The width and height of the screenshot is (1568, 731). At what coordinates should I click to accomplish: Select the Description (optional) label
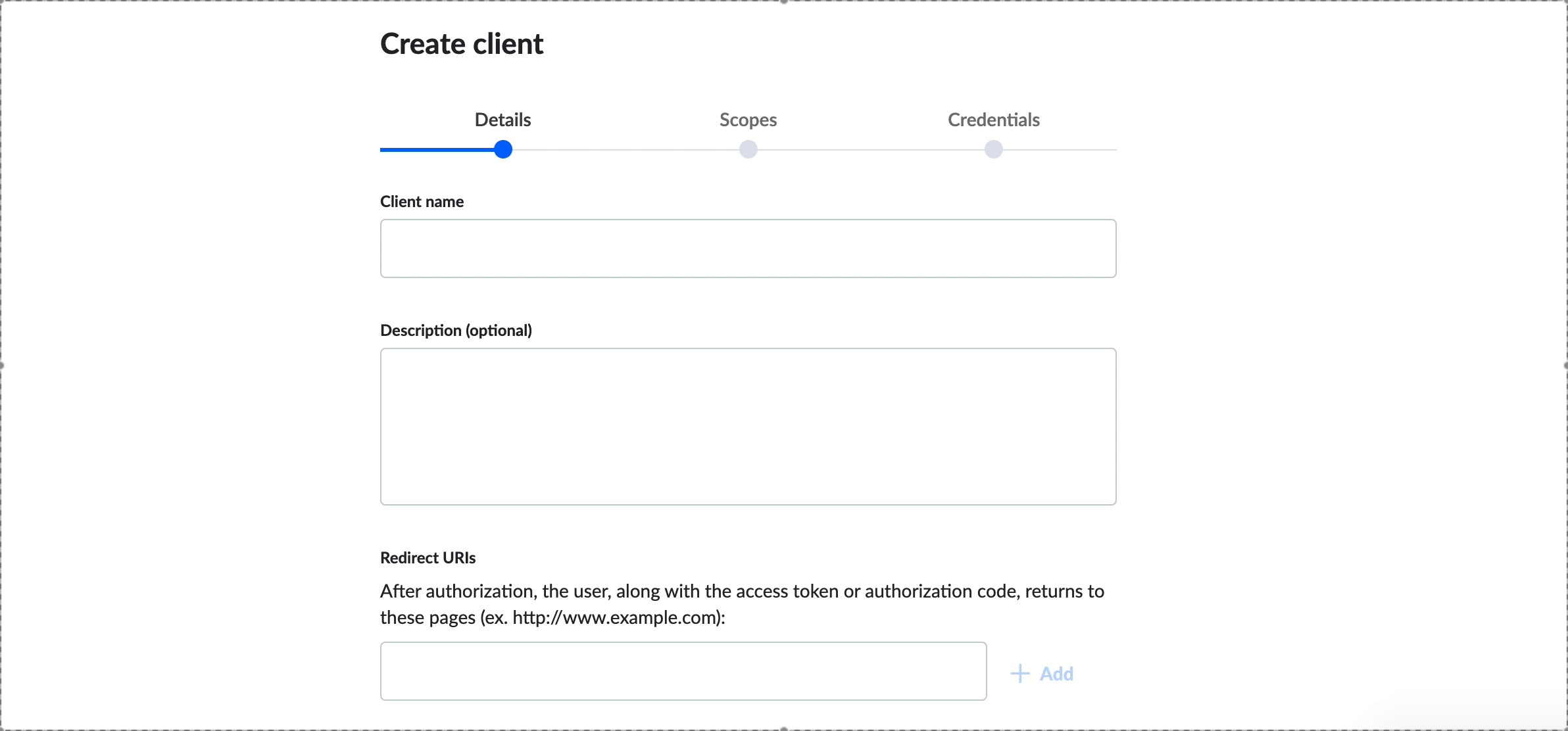tap(455, 329)
